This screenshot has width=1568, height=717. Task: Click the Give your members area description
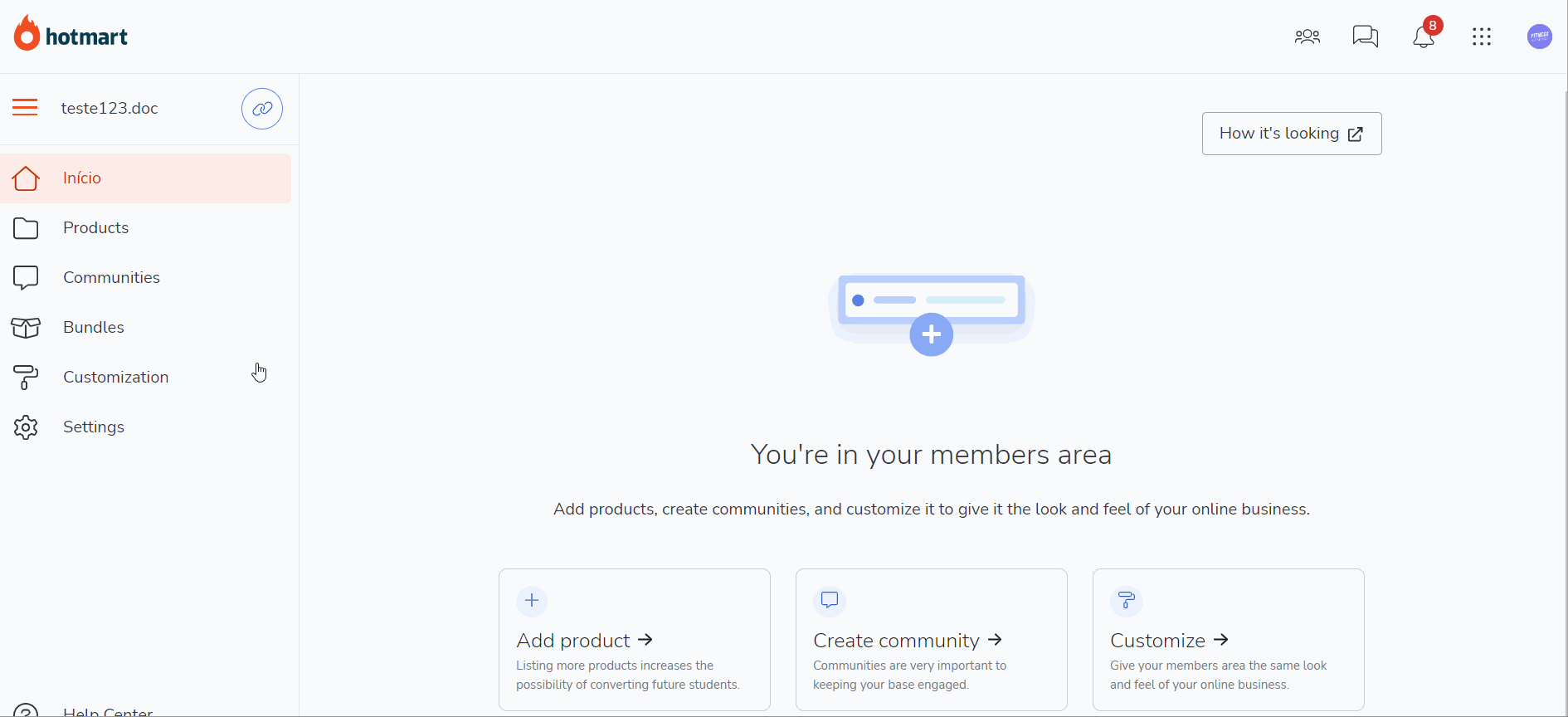[1219, 676]
